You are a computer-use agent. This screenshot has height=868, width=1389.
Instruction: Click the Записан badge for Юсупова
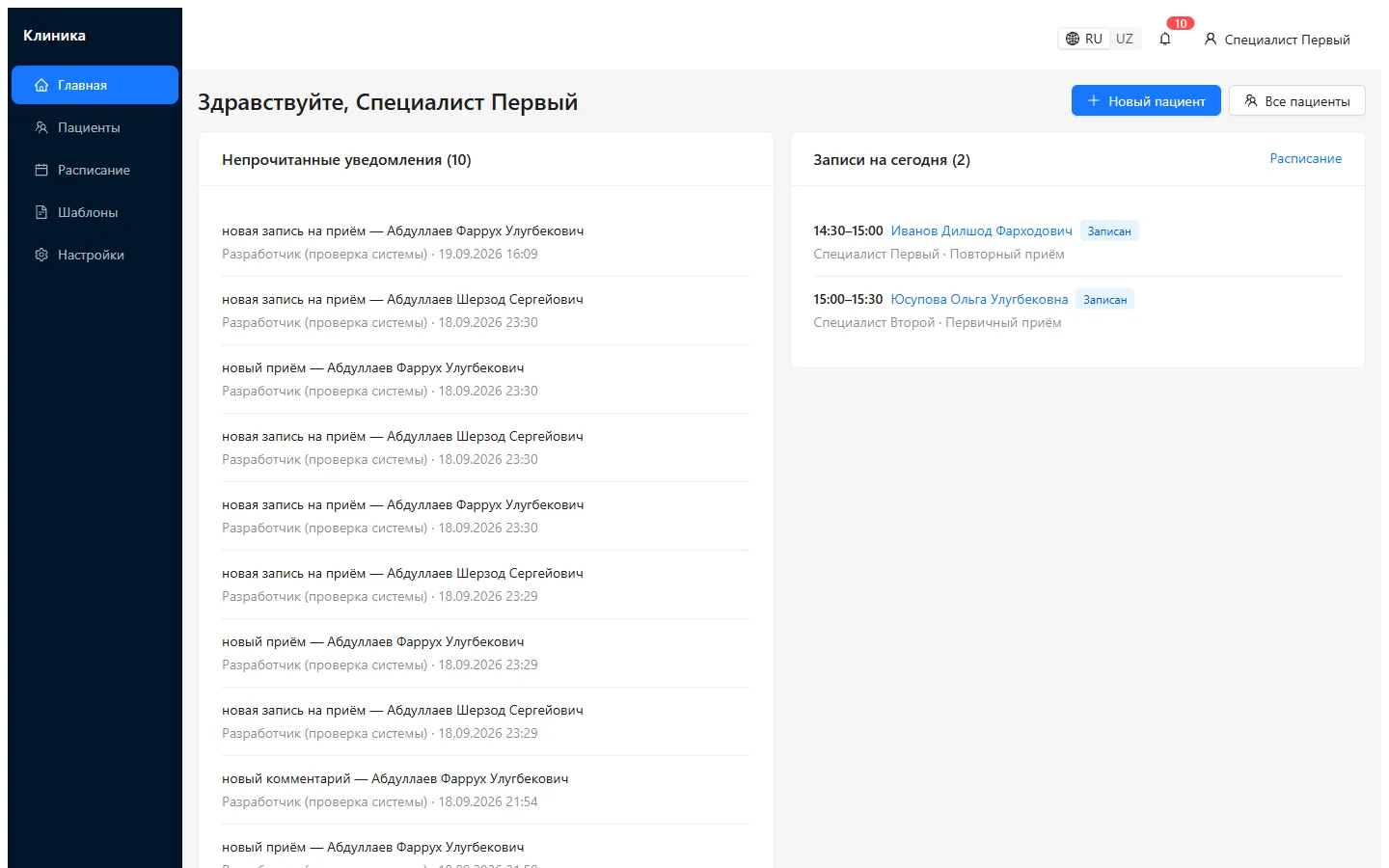click(x=1104, y=300)
